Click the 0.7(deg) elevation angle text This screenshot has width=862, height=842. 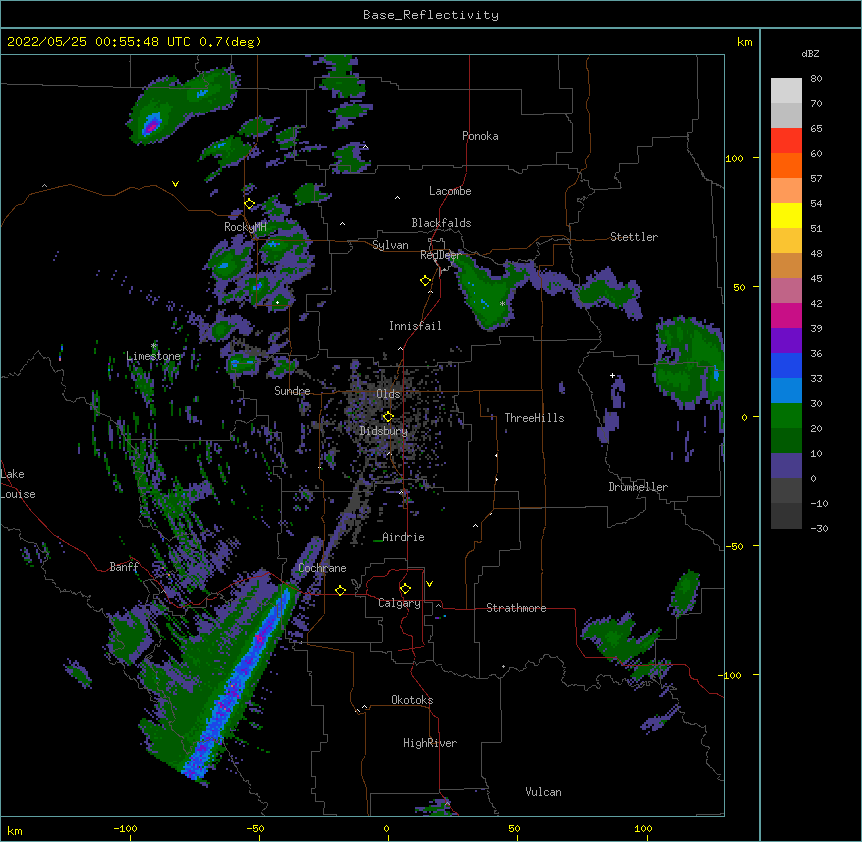230,42
